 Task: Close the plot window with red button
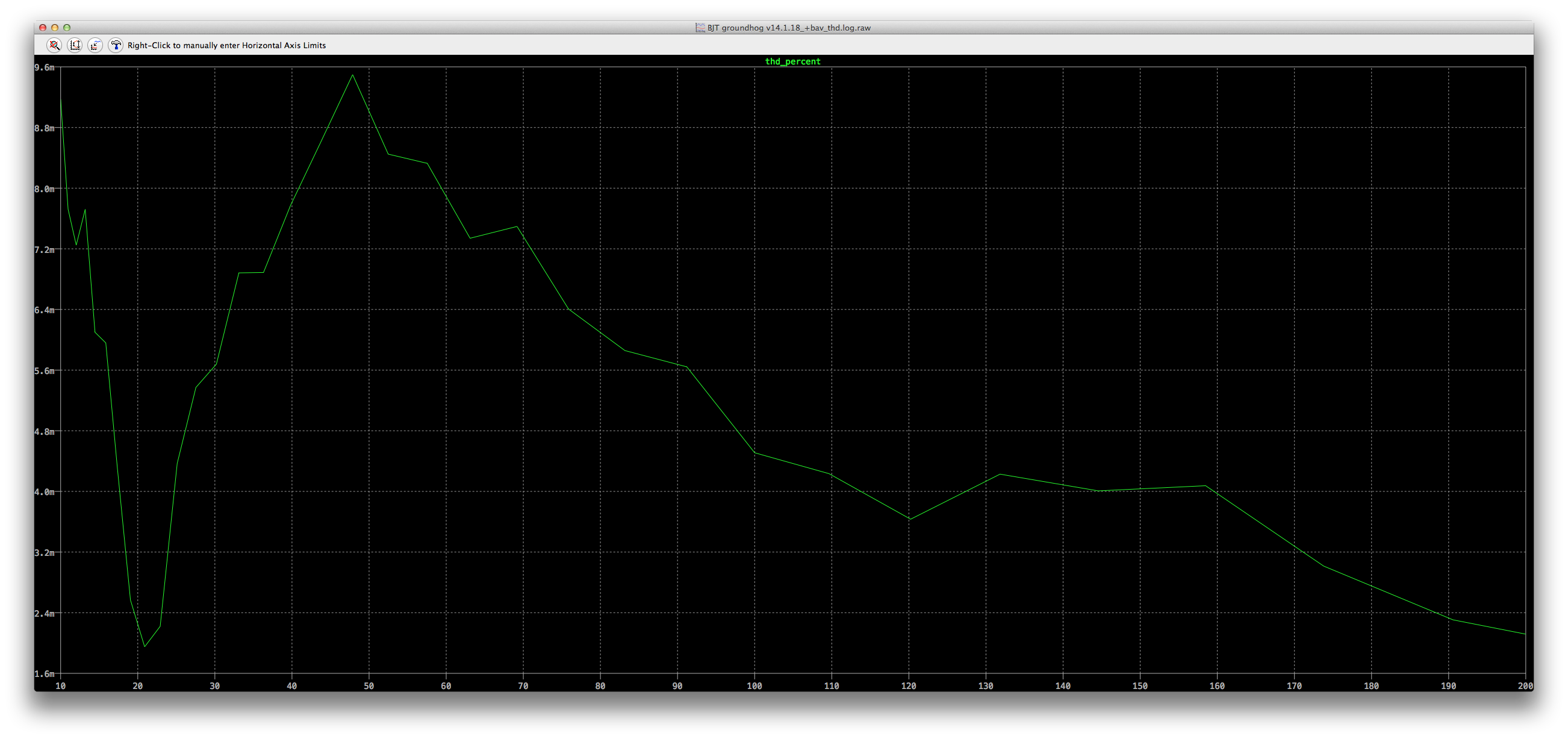(43, 27)
